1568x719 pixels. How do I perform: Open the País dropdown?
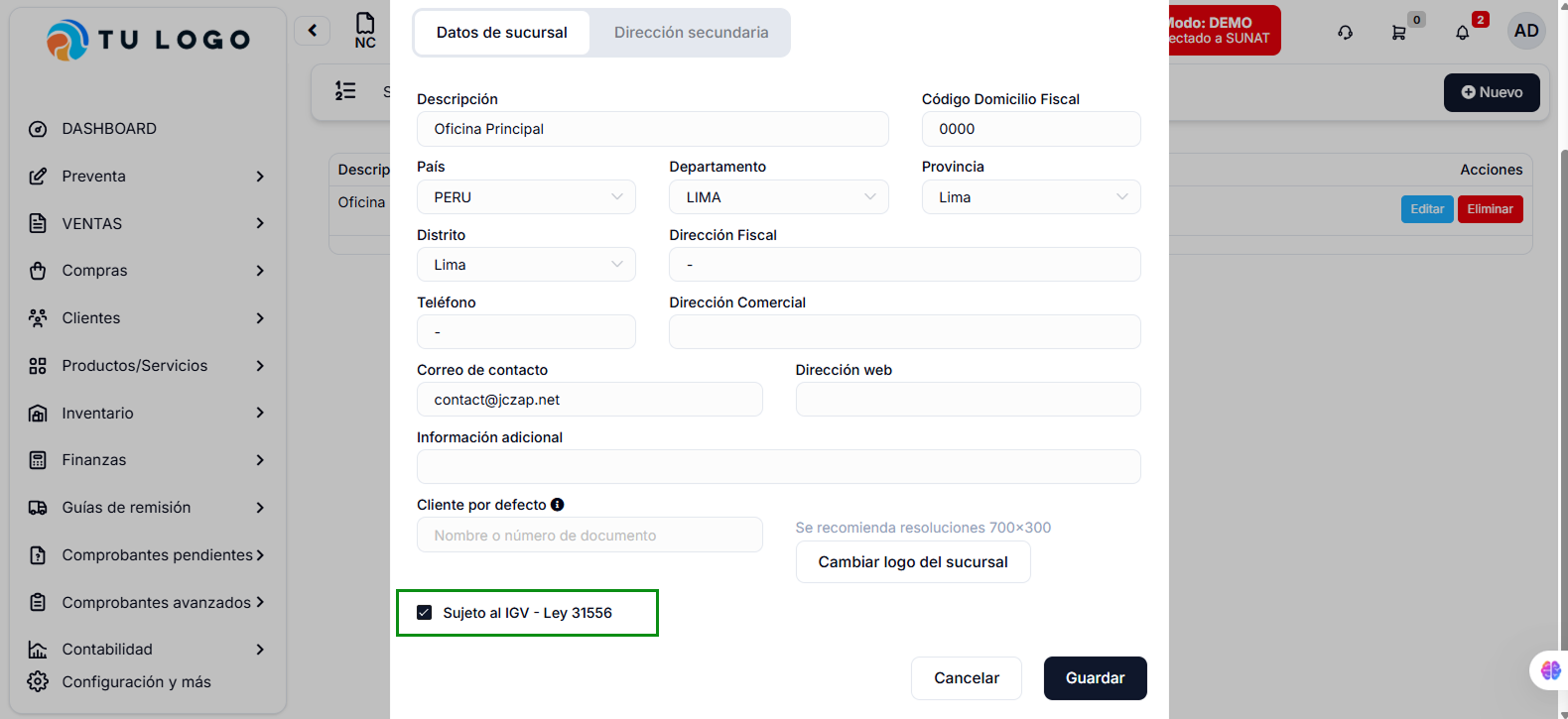[526, 197]
